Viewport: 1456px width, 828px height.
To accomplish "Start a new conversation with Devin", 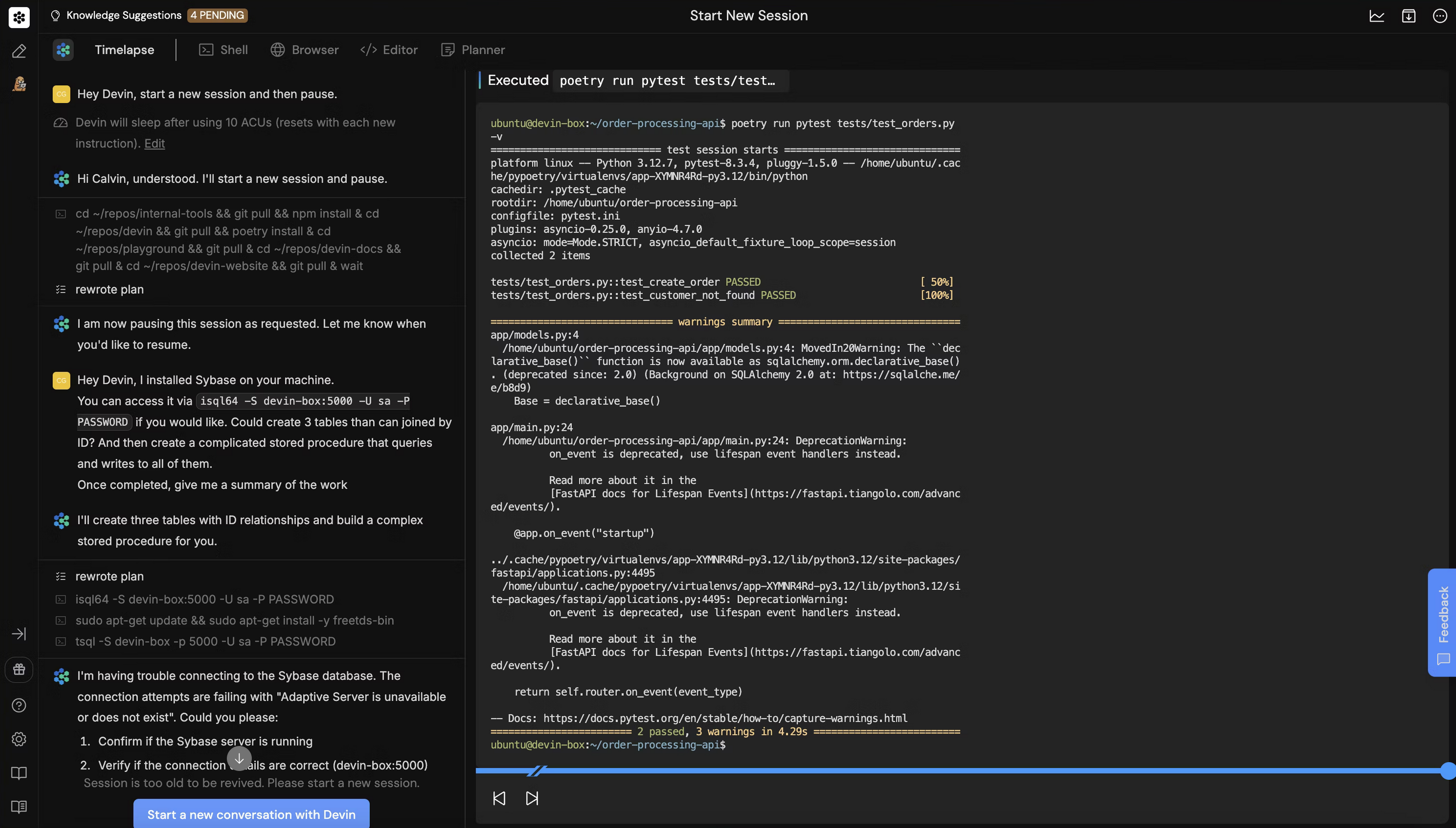I will pos(250,814).
